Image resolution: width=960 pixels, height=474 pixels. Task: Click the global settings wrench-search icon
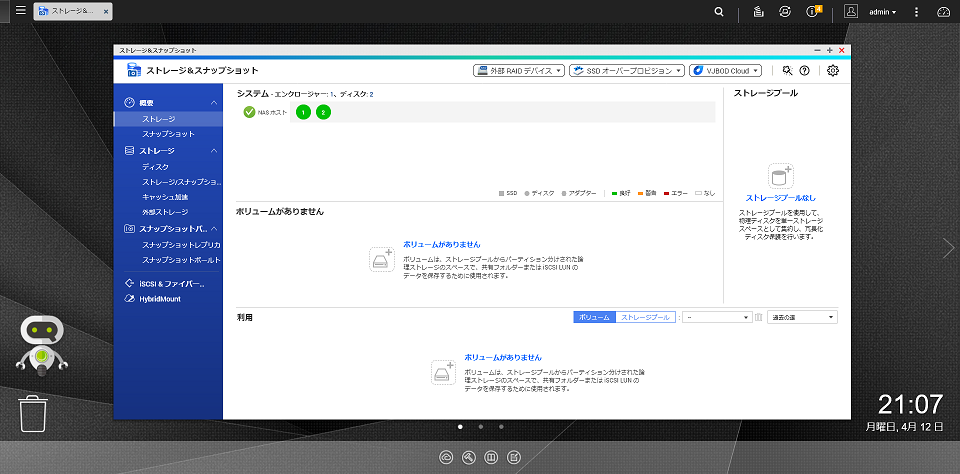click(x=787, y=70)
